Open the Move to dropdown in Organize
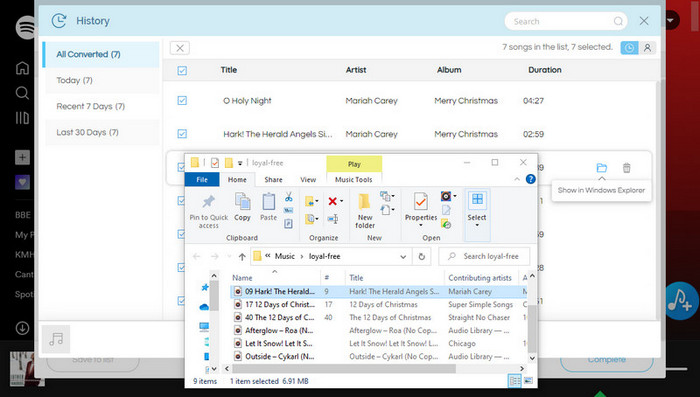The height and width of the screenshot is (397, 700). [x=311, y=201]
